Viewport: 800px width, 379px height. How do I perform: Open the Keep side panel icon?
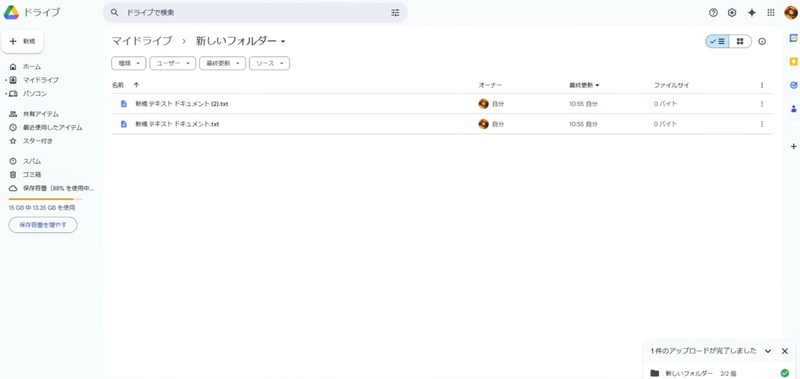pyautogui.click(x=793, y=62)
